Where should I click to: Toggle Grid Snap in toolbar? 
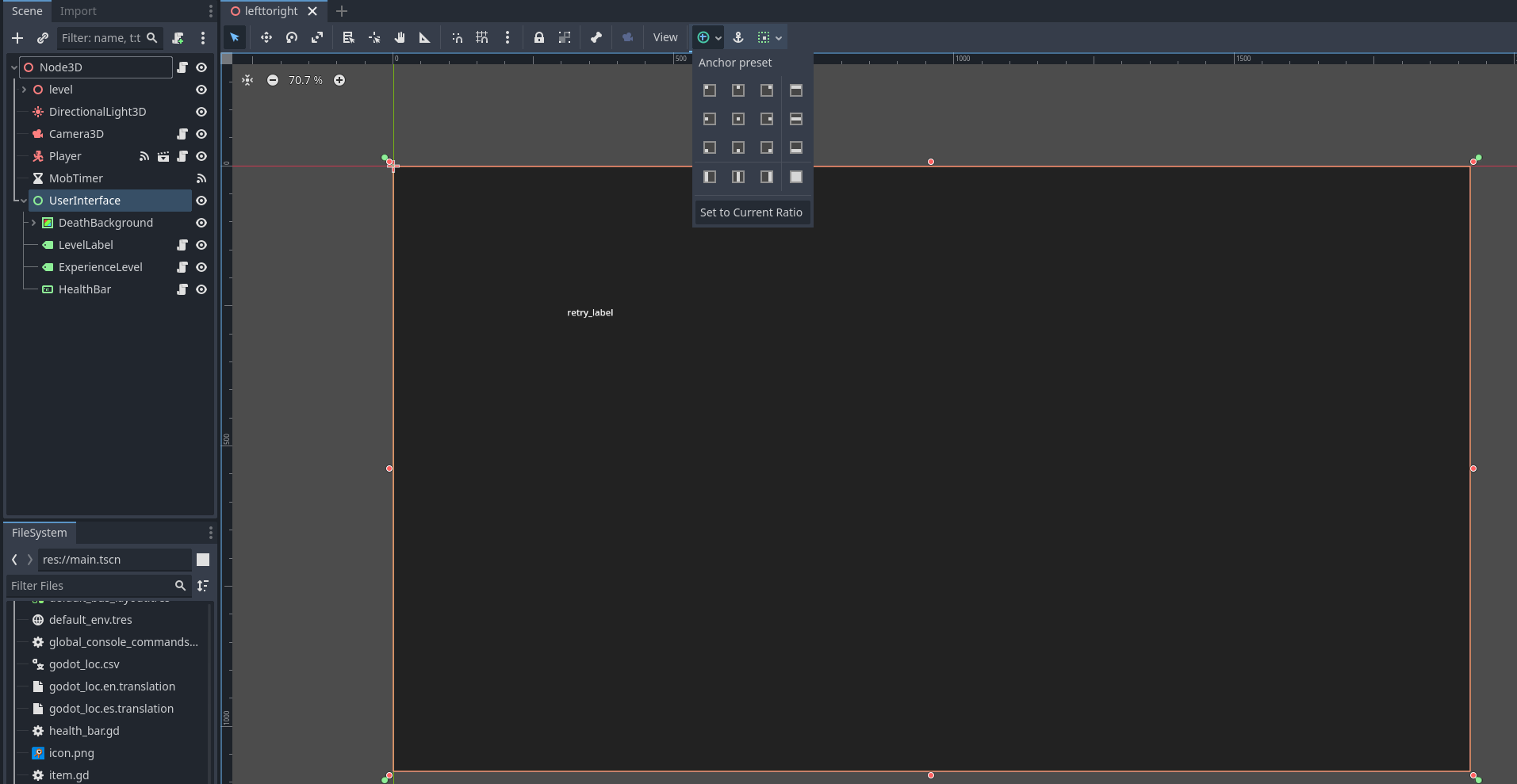coord(482,37)
